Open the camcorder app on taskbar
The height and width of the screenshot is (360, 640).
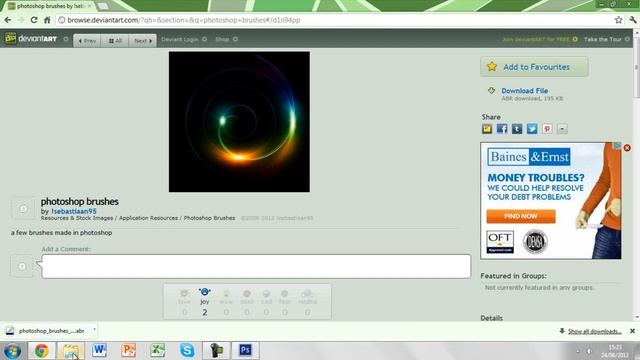[216, 350]
